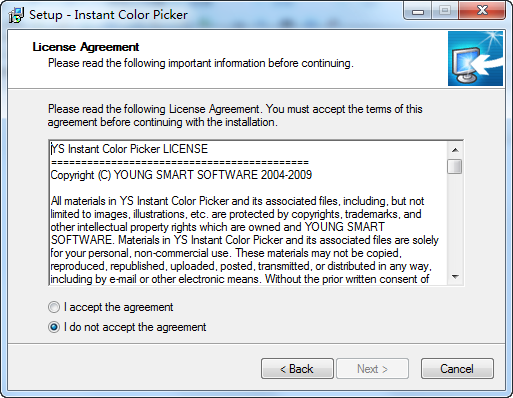Click the disabled maximize window button

[445, 11]
